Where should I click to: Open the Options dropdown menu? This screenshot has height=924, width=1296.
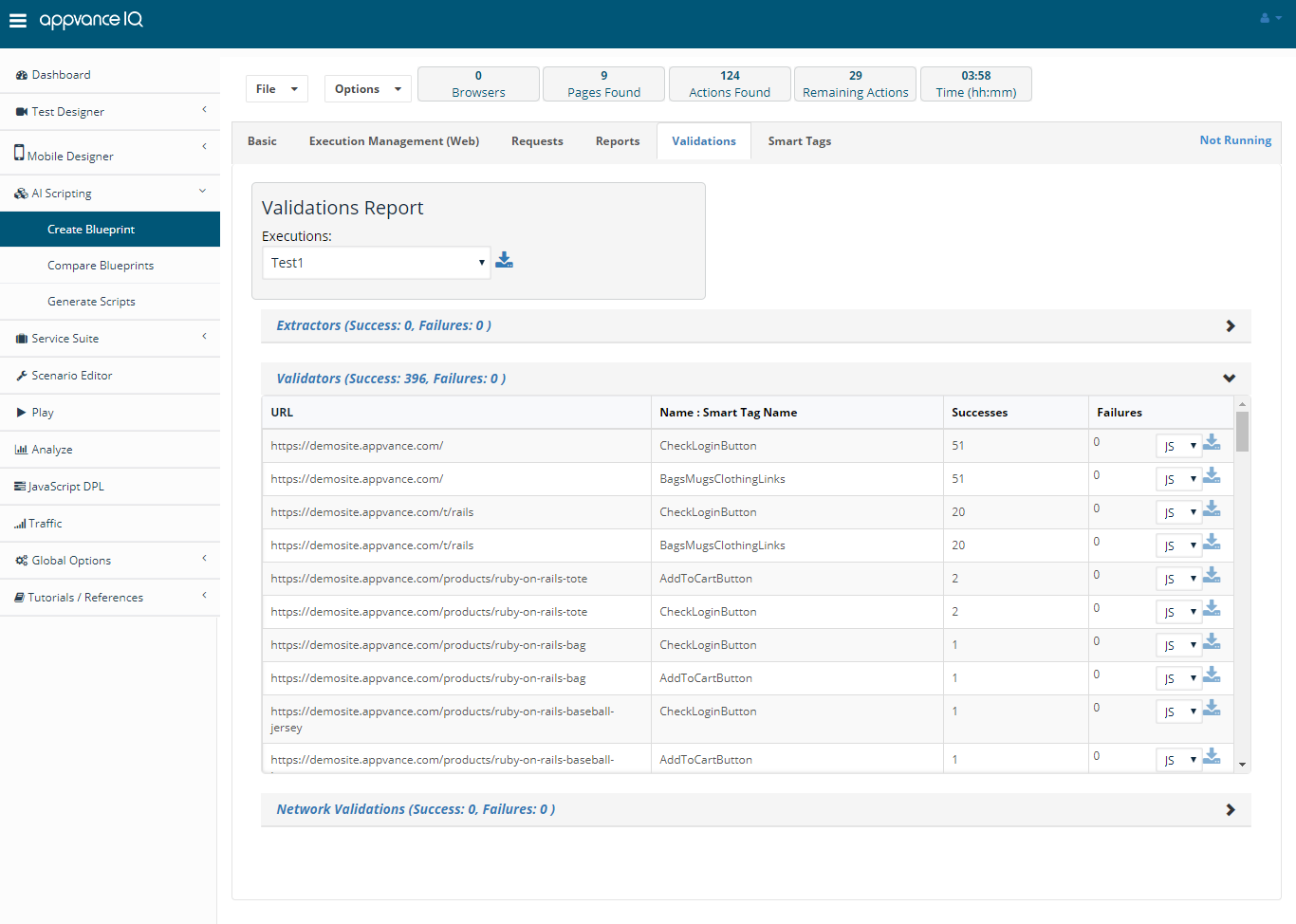click(x=368, y=89)
